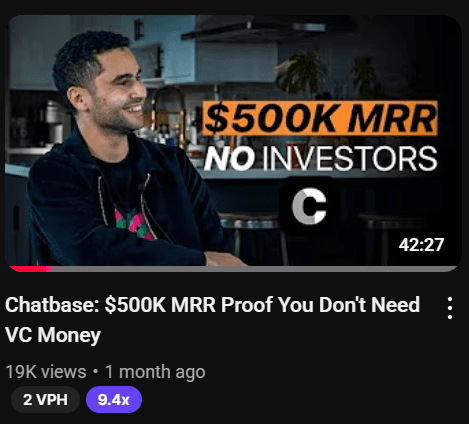
Task: Click the smiling man's face in thumbnail
Action: [117, 87]
